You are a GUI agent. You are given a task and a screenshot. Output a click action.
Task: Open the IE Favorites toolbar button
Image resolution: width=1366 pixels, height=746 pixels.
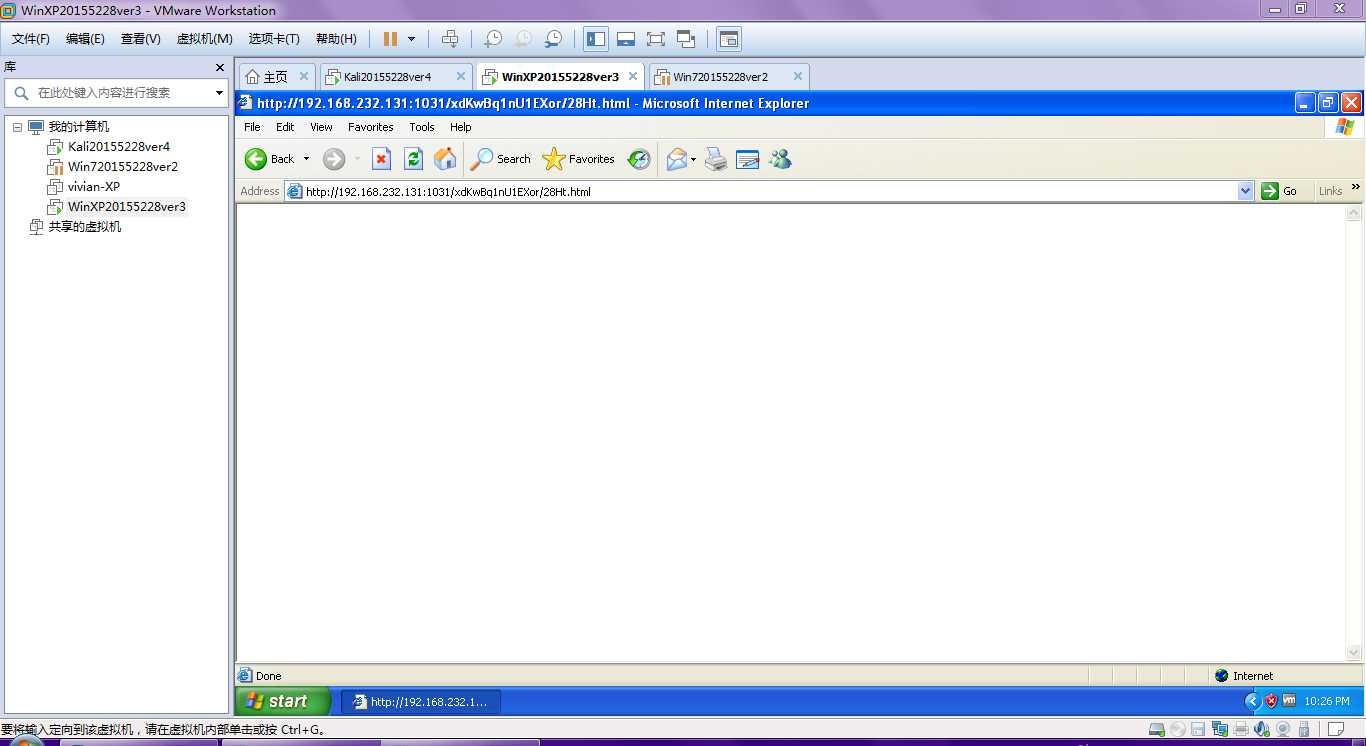(578, 159)
